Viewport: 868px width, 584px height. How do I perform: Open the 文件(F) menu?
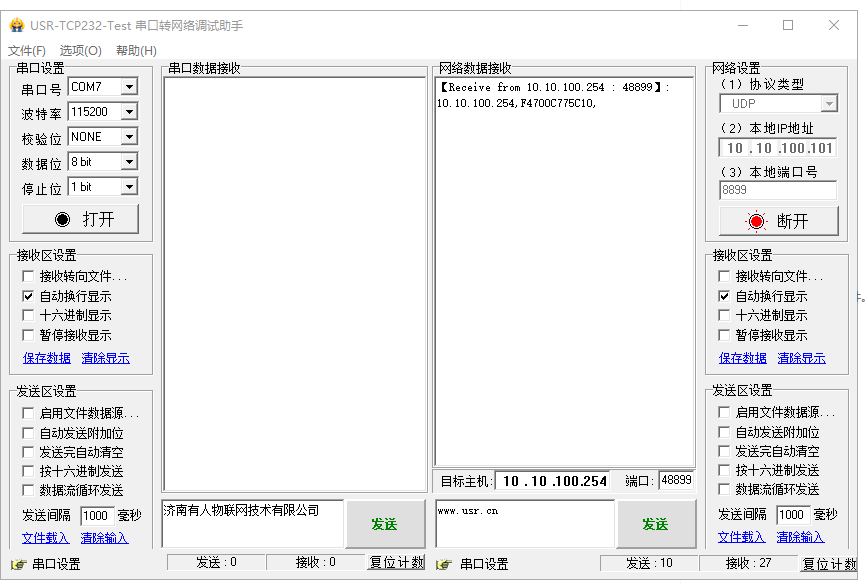point(27,51)
